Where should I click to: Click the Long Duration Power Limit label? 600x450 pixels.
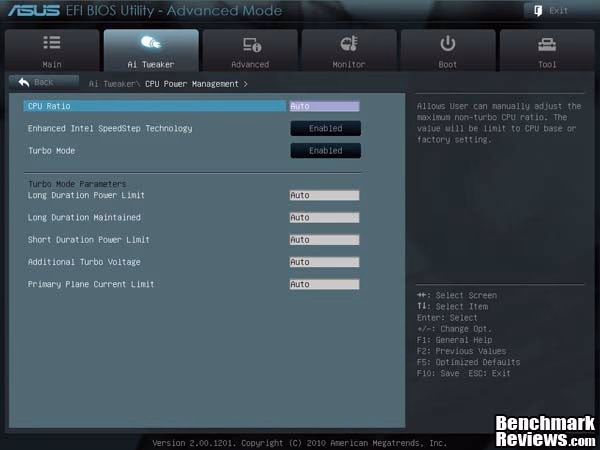(x=86, y=195)
